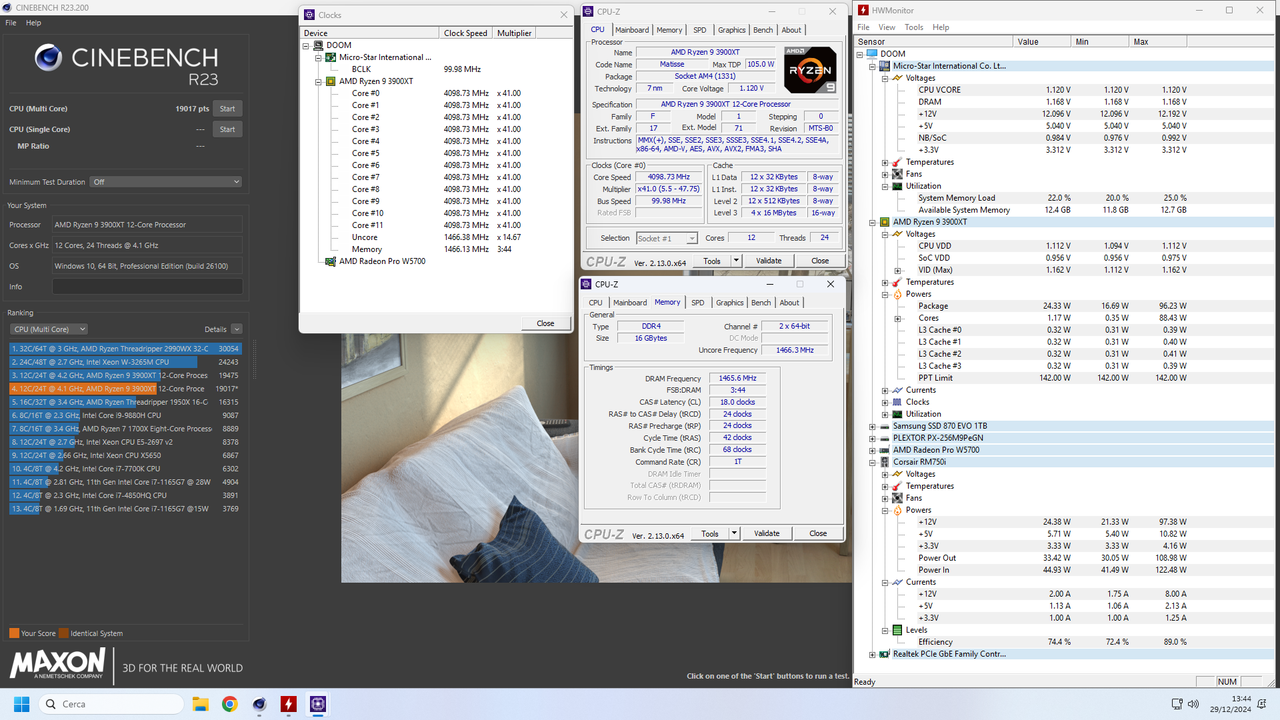Click the DOOM computer icon in HWMonitor tree
The height and width of the screenshot is (720, 1280).
point(873,54)
